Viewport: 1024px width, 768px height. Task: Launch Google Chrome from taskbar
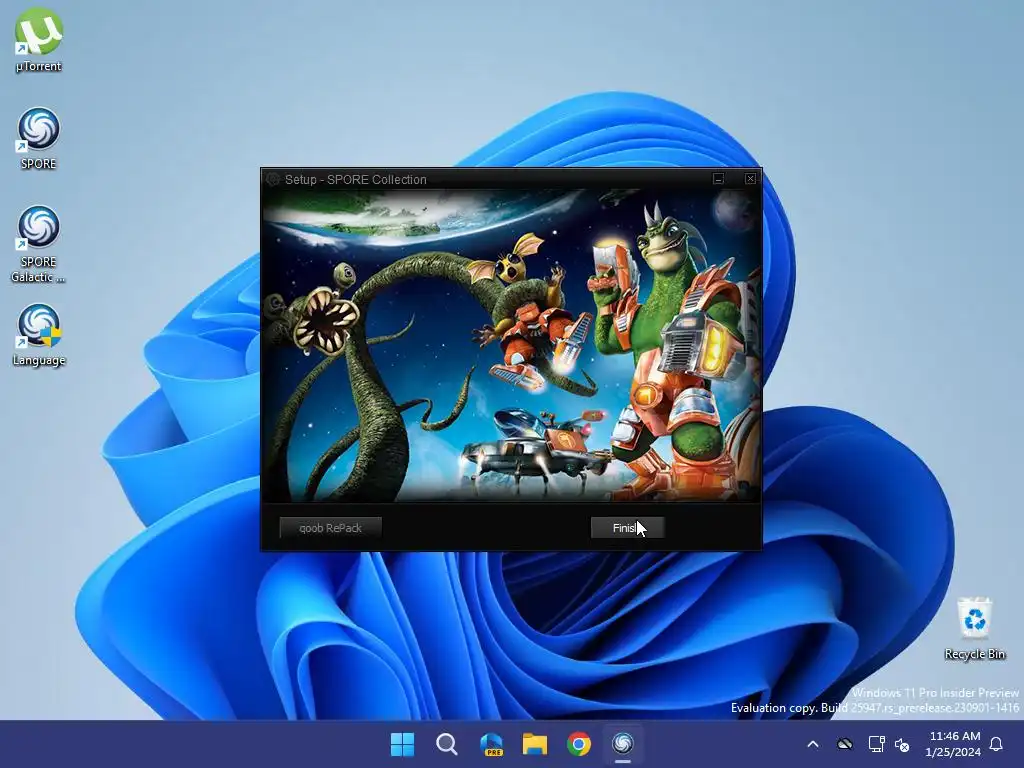click(x=579, y=744)
